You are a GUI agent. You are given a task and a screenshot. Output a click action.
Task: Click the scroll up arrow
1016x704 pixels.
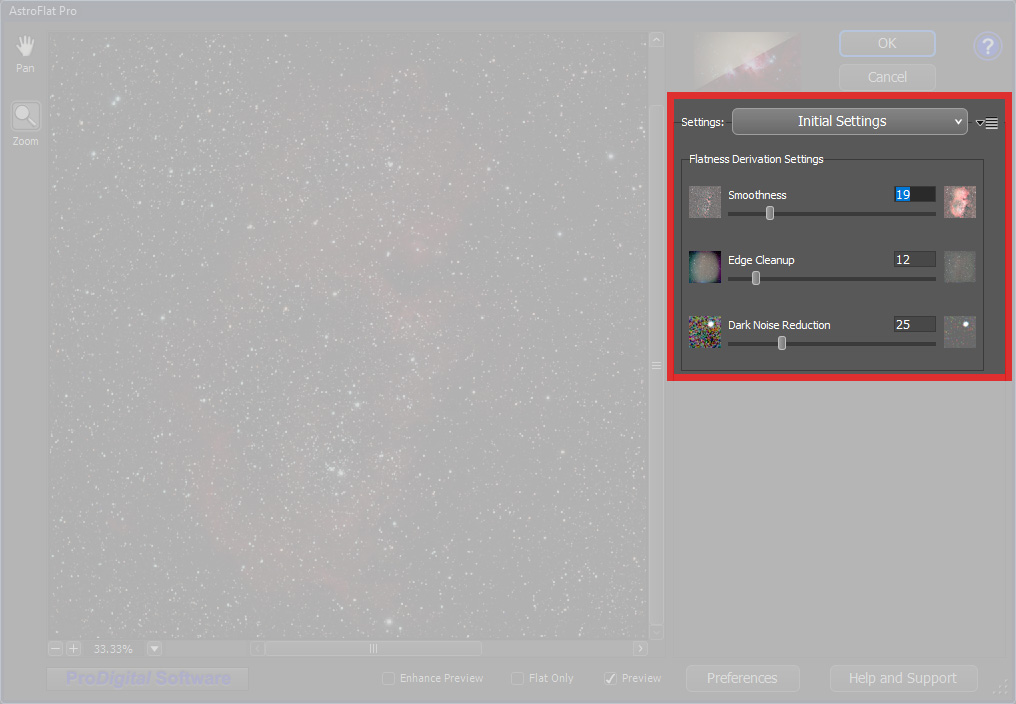[x=656, y=40]
